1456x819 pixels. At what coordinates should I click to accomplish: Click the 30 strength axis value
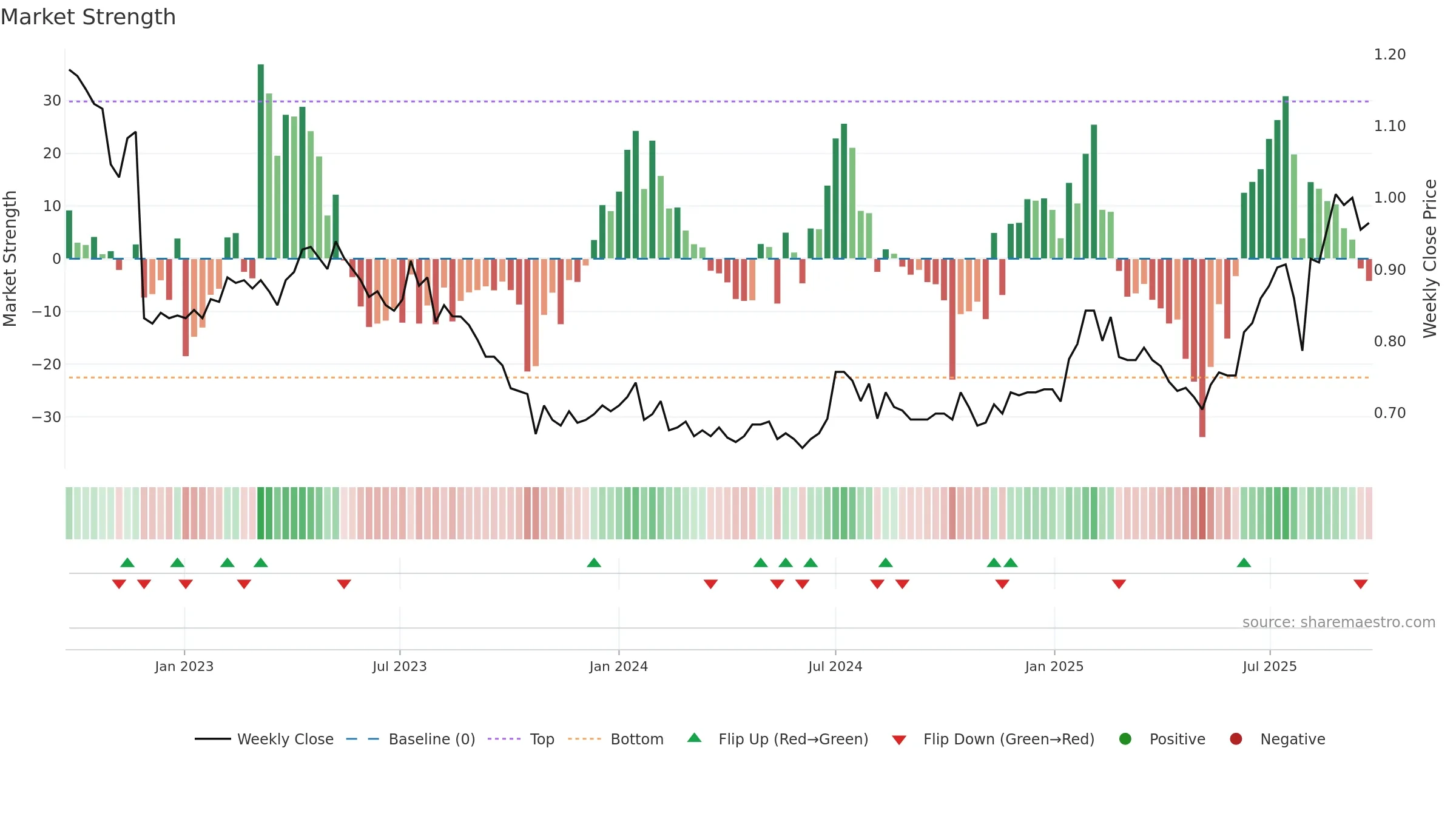[52, 101]
